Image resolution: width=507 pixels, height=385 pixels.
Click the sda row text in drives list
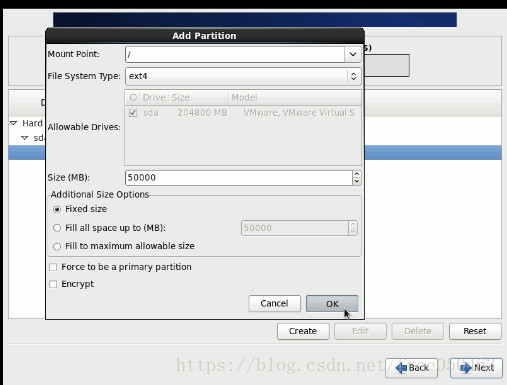[151, 113]
